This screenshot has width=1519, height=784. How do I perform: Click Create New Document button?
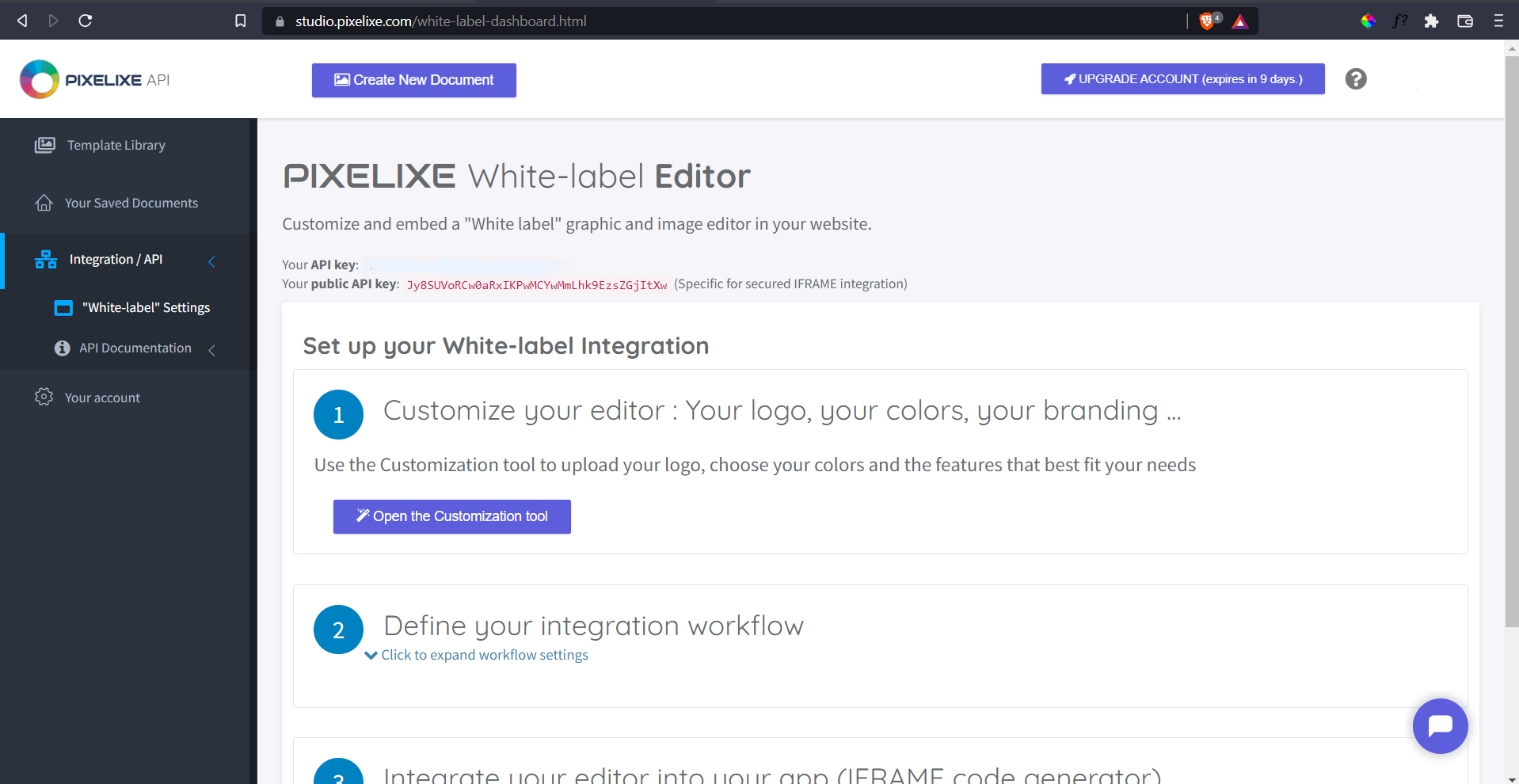click(x=414, y=80)
